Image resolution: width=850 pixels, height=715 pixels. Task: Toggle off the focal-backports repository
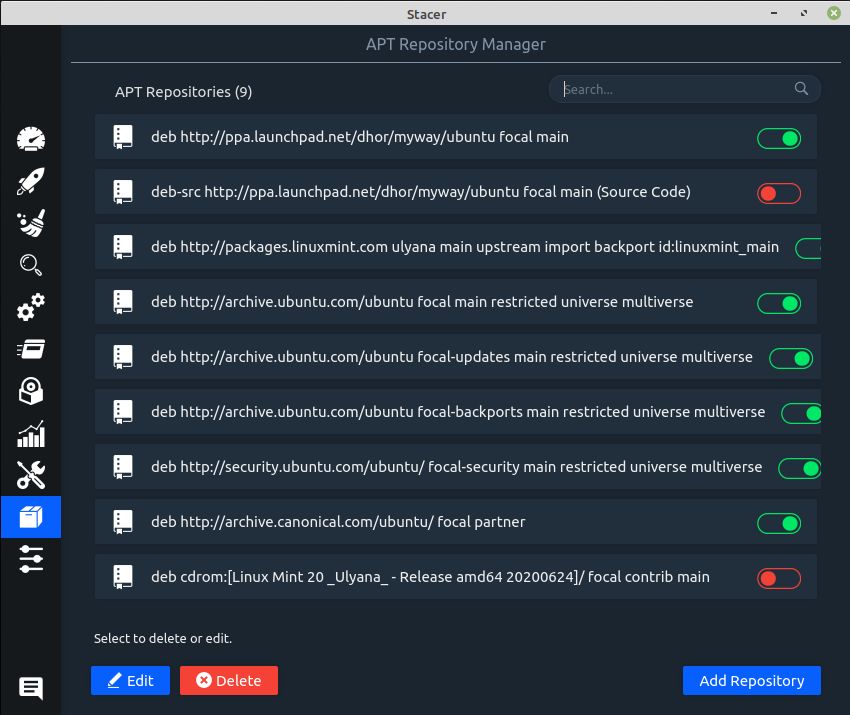(x=801, y=414)
